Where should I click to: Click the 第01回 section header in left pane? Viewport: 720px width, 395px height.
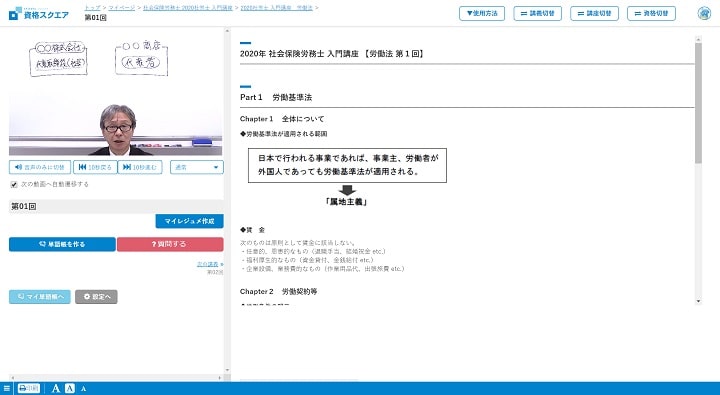click(x=116, y=207)
